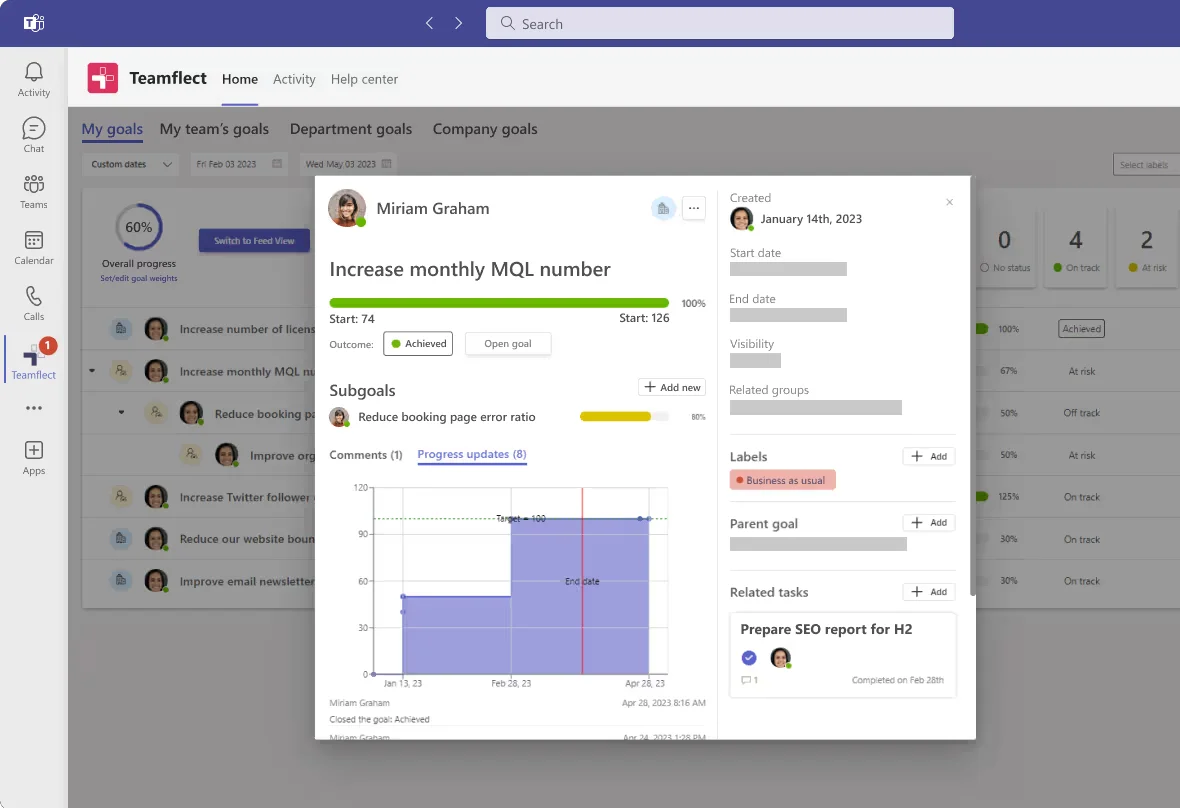The image size is (1180, 808).
Task: Select the On track status card
Action: (x=1076, y=249)
